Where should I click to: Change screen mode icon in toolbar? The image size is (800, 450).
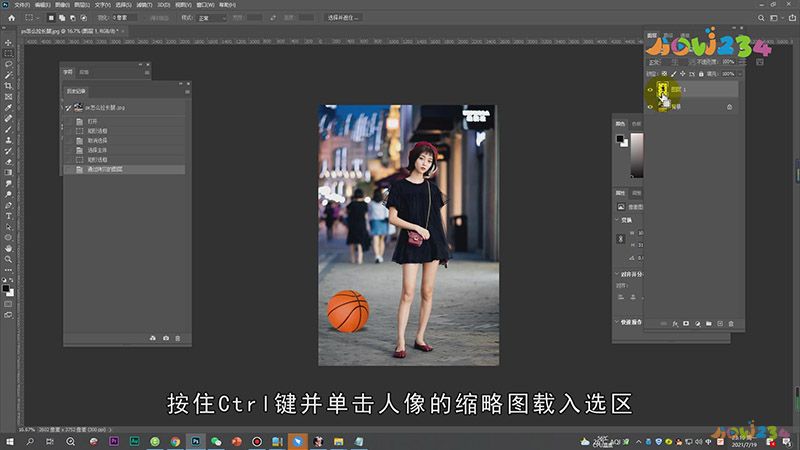pyautogui.click(x=8, y=315)
